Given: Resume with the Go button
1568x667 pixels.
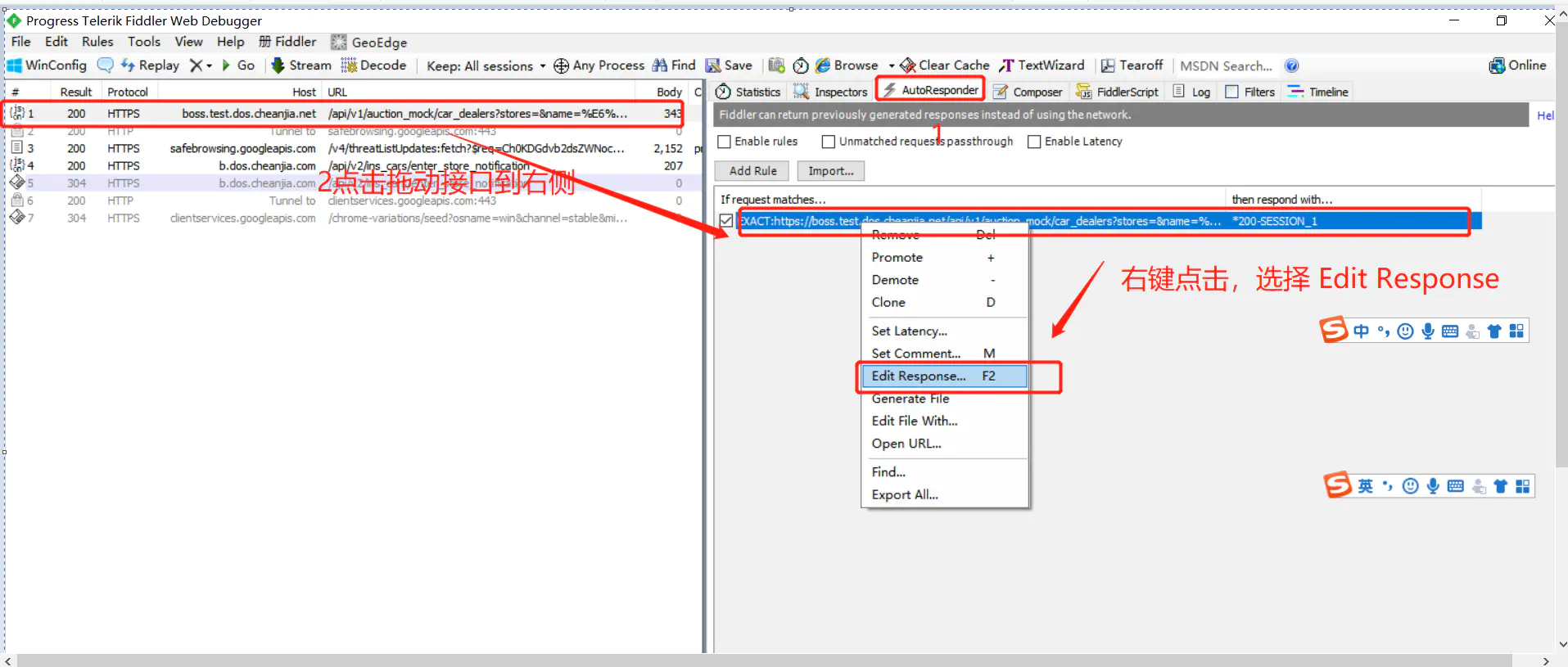Looking at the screenshot, I should [x=238, y=65].
